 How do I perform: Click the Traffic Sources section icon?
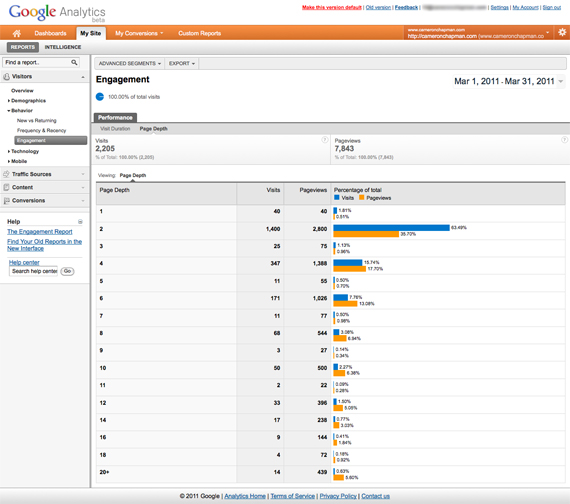[x=7, y=174]
